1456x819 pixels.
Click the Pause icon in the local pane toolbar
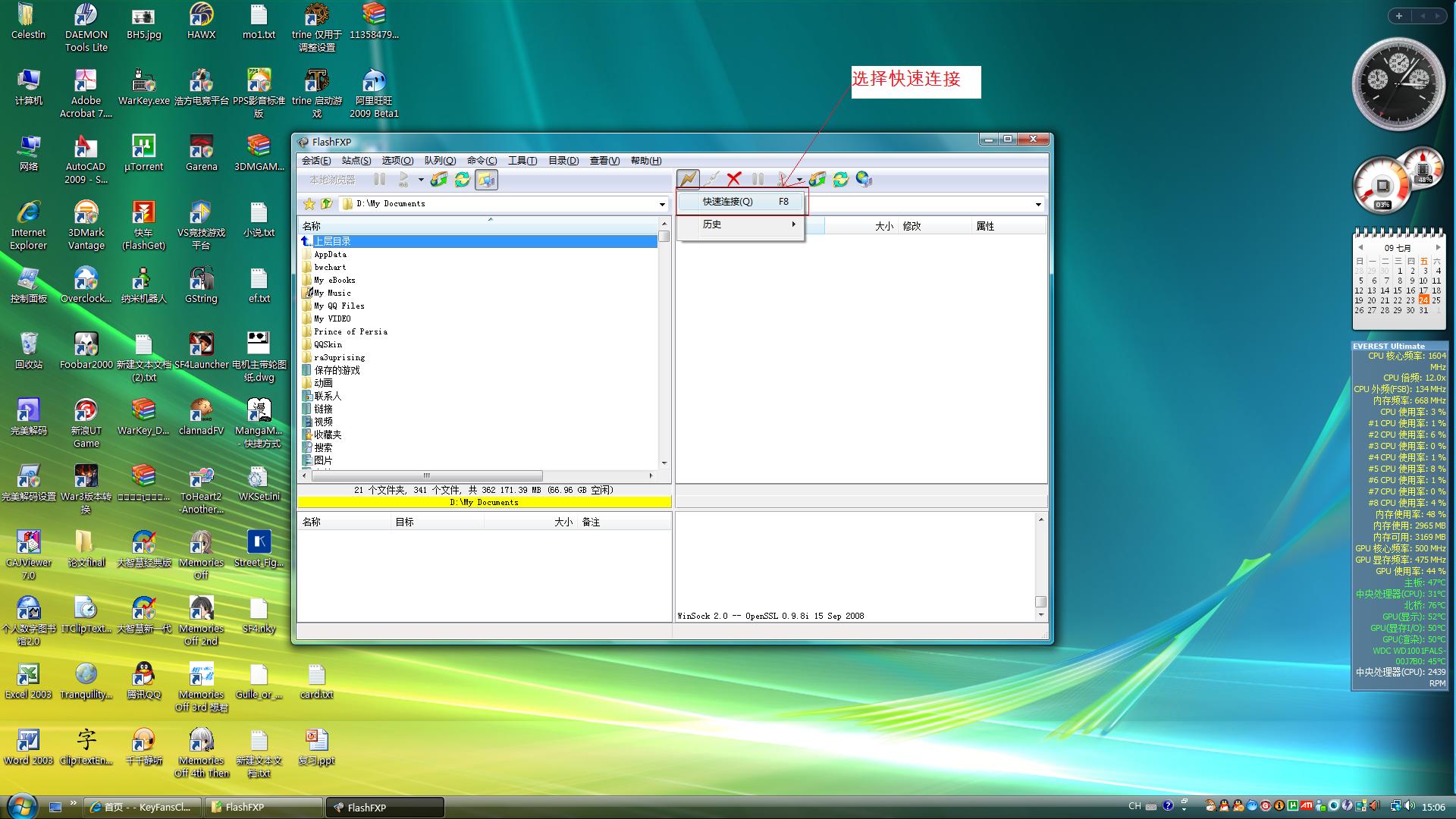379,180
